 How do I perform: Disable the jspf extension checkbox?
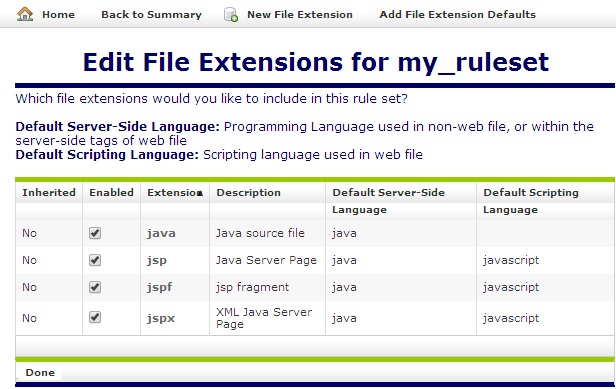coord(95,287)
